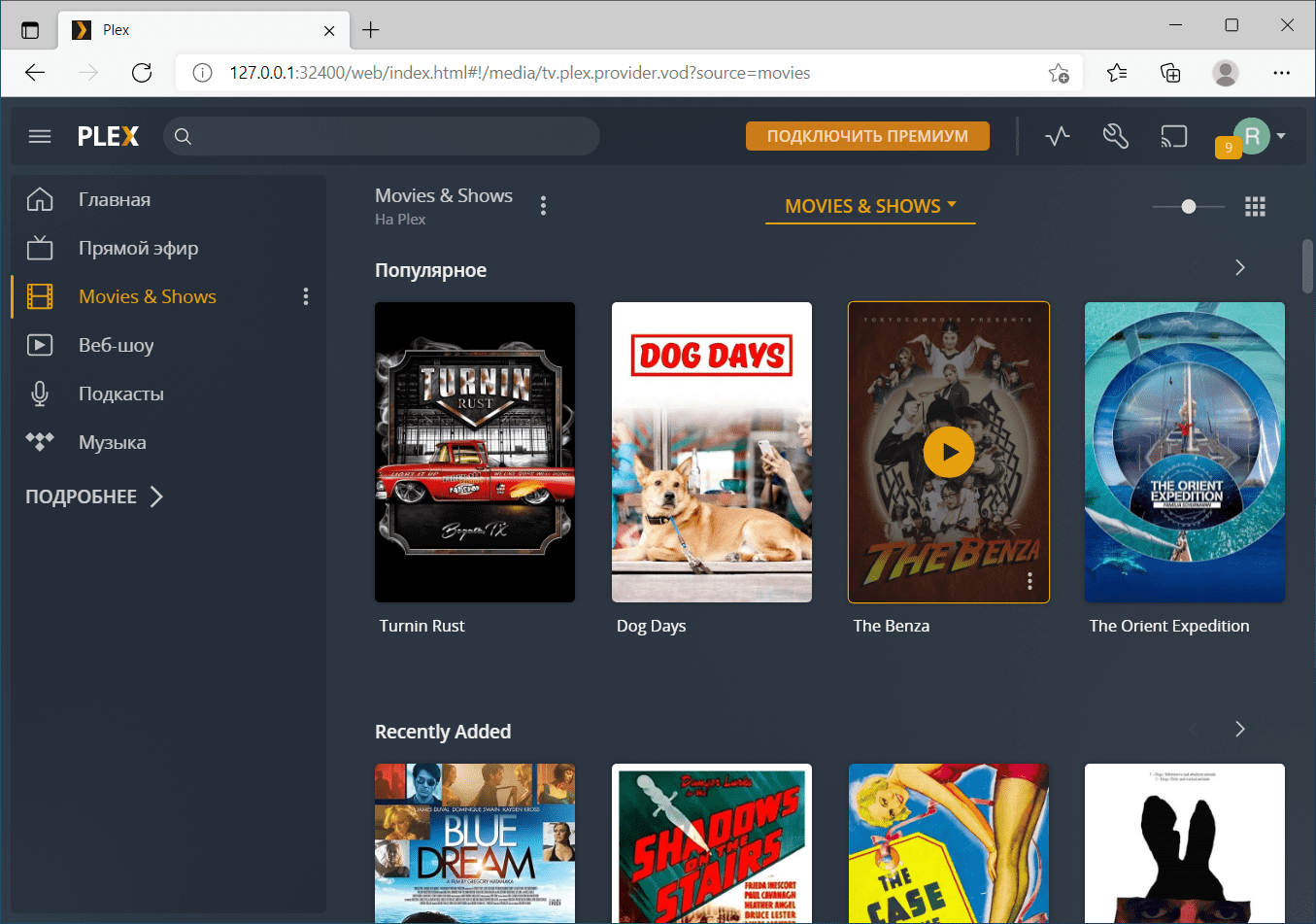The width and height of the screenshot is (1316, 924).
Task: Open the Plex hamburger menu
Action: pyautogui.click(x=40, y=136)
